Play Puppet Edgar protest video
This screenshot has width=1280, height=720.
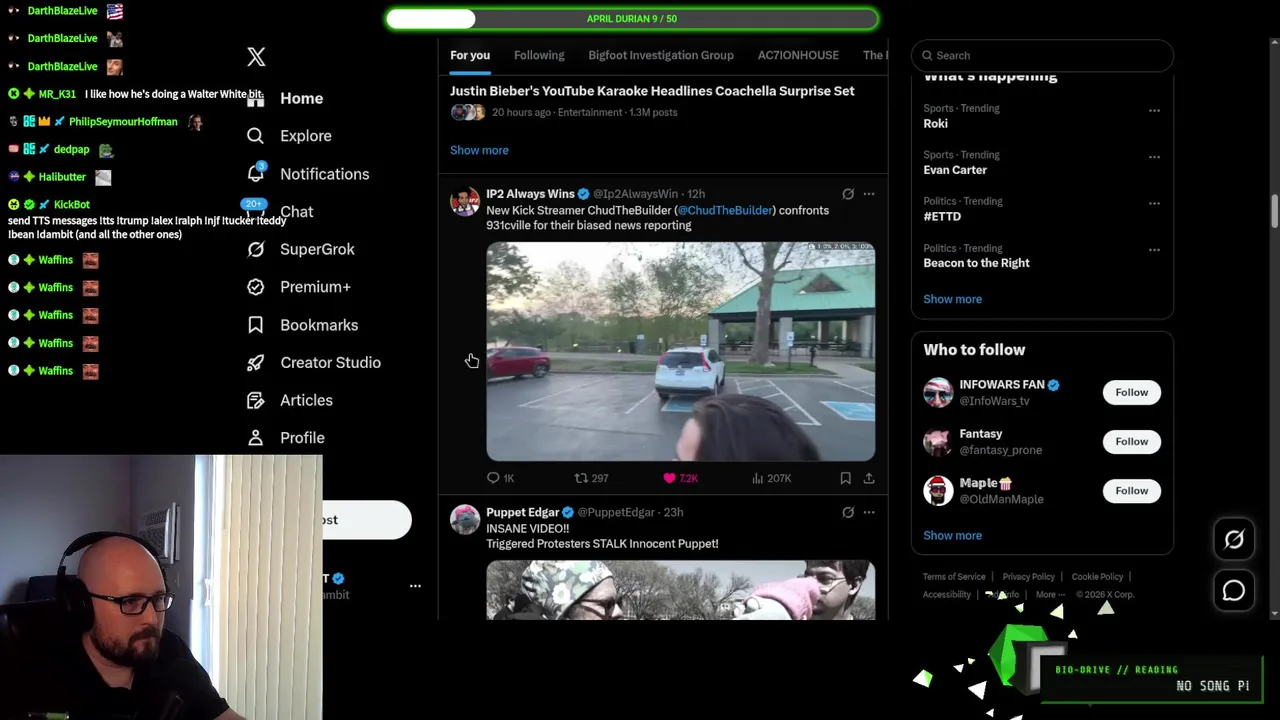coord(681,590)
